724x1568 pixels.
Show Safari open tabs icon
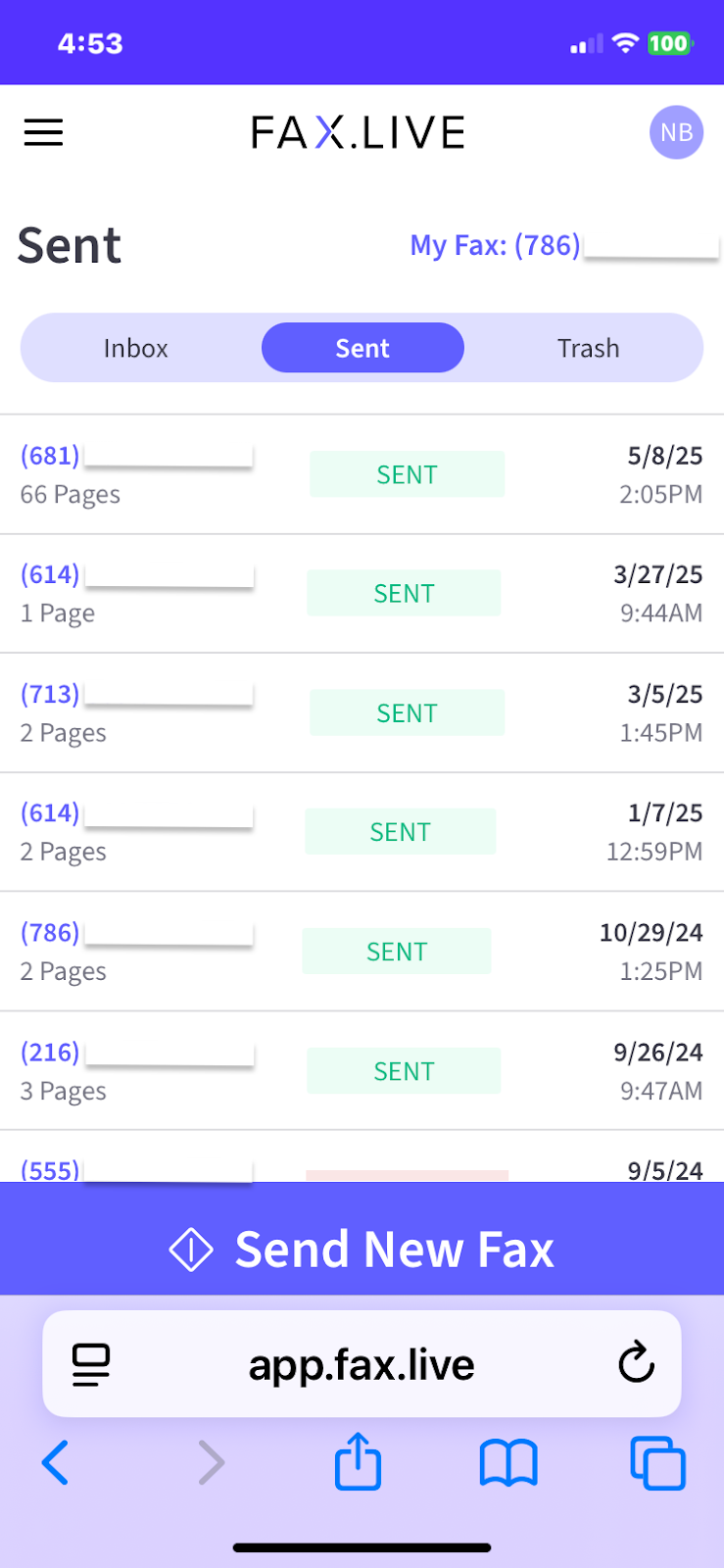point(657,1463)
